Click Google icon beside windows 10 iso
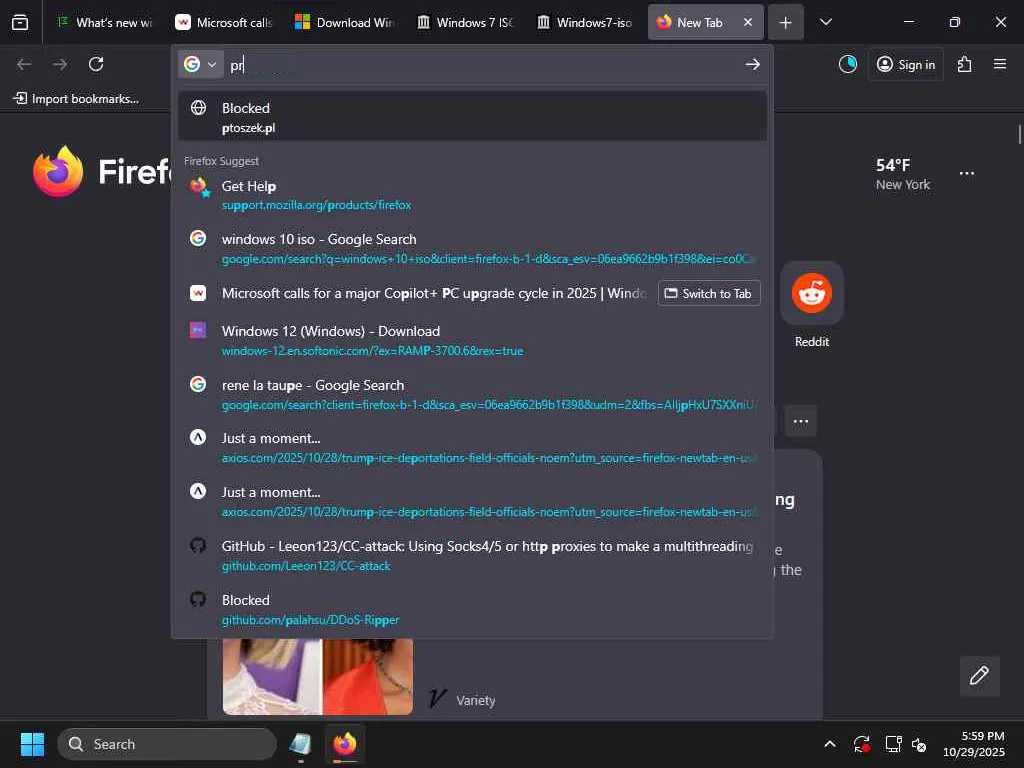Viewport: 1024px width, 768px height. [x=198, y=238]
